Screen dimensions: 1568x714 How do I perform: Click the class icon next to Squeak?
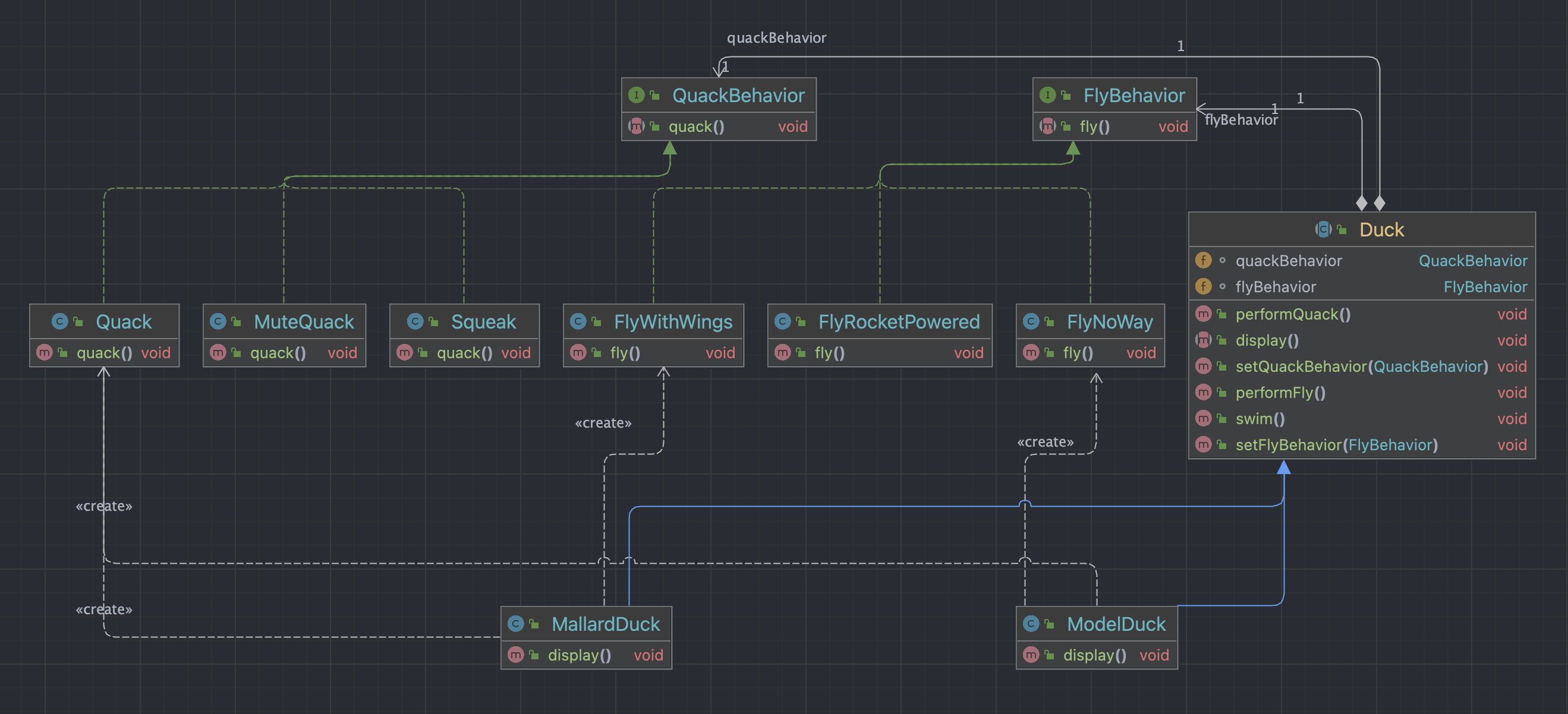(415, 321)
